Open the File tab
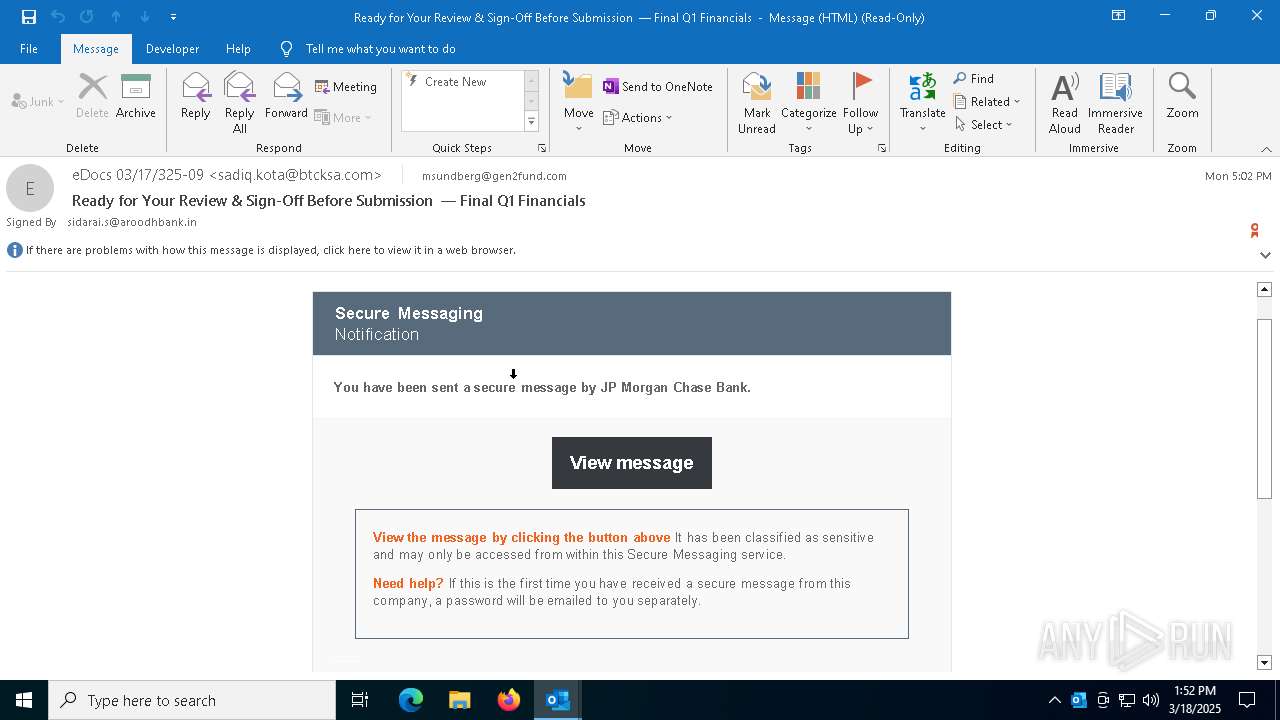The height and width of the screenshot is (720, 1280). pos(29,48)
